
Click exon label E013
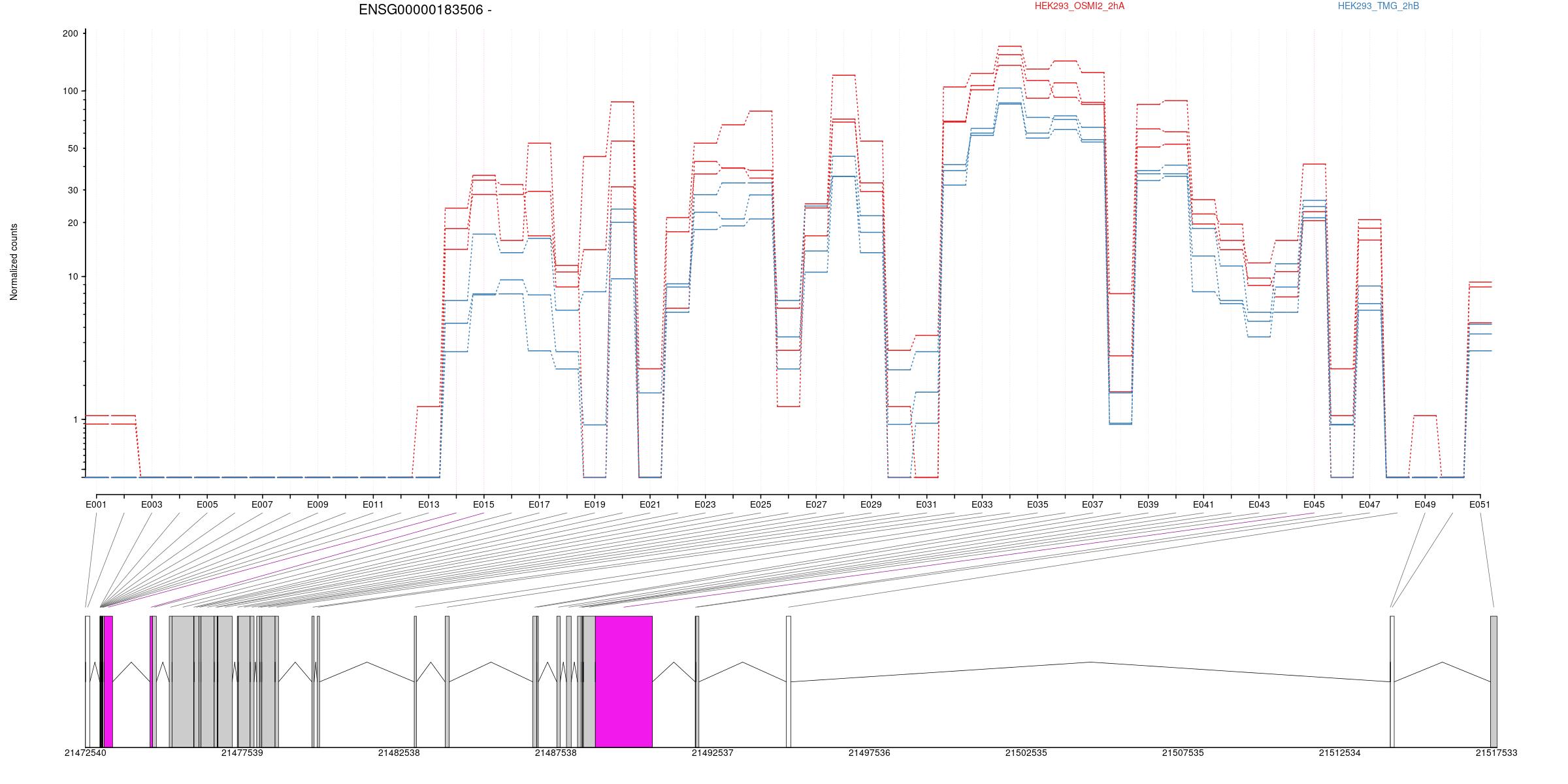pyautogui.click(x=429, y=504)
